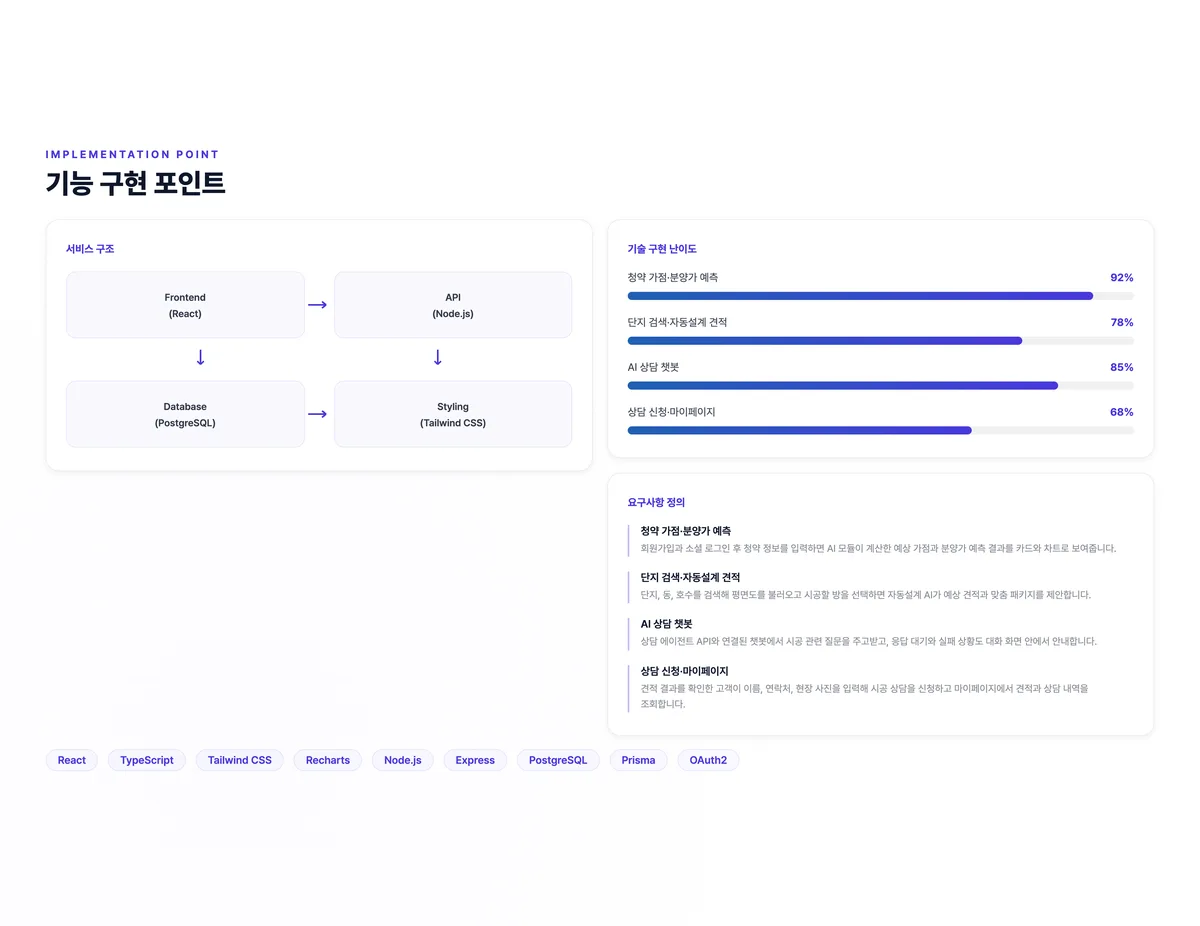Click the description starting 회원가입과 소셜 로그인
This screenshot has width=1200, height=926.
878,548
